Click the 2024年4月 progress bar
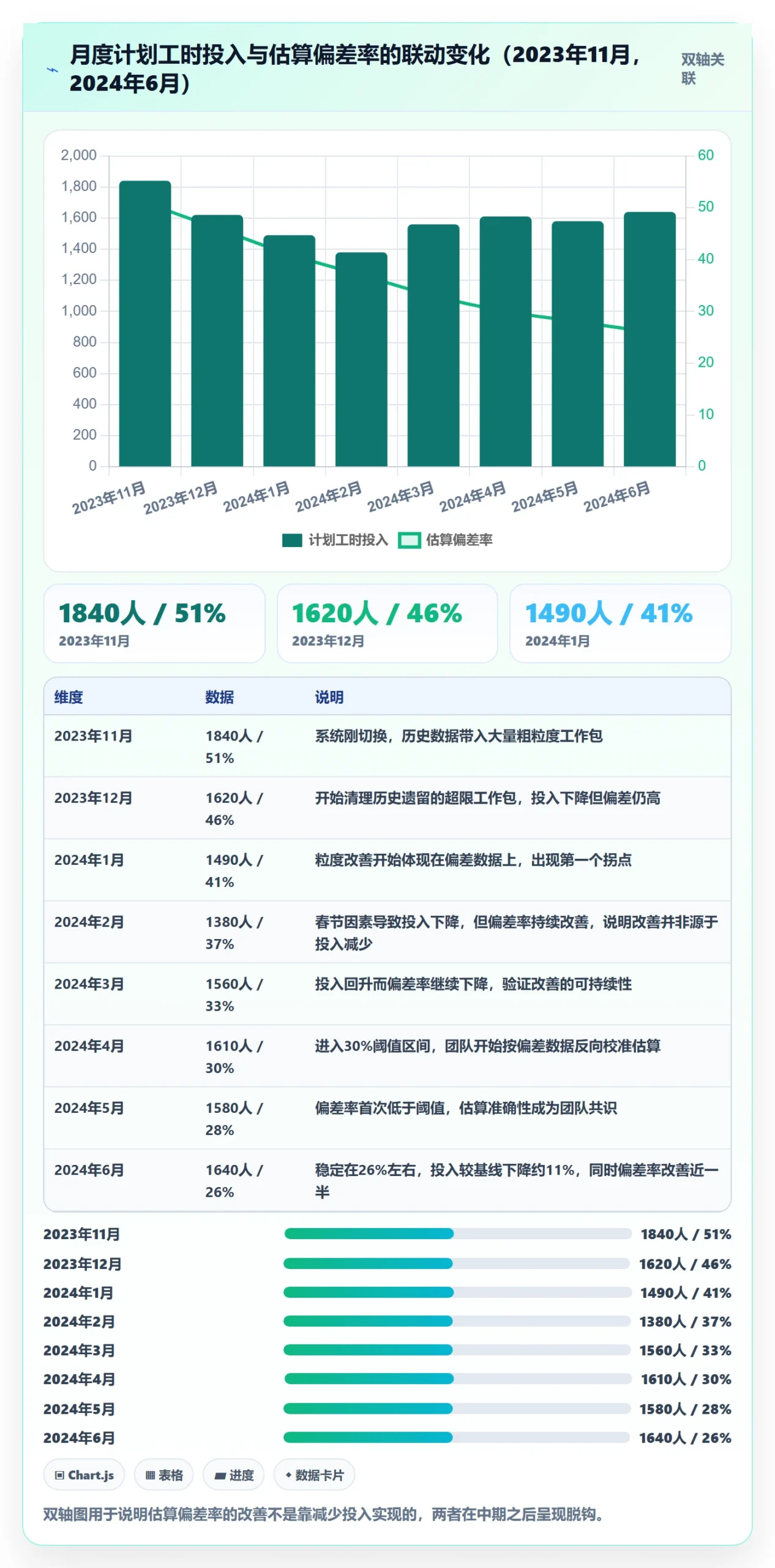This screenshot has height=1568, width=775. coord(458,1379)
